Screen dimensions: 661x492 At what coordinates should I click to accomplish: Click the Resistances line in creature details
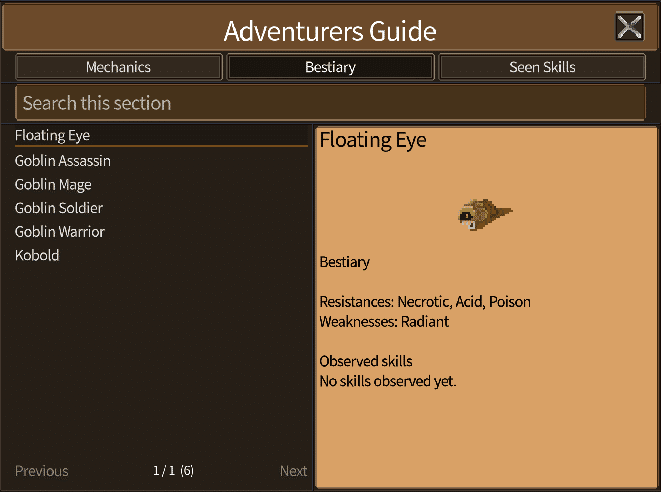point(425,302)
